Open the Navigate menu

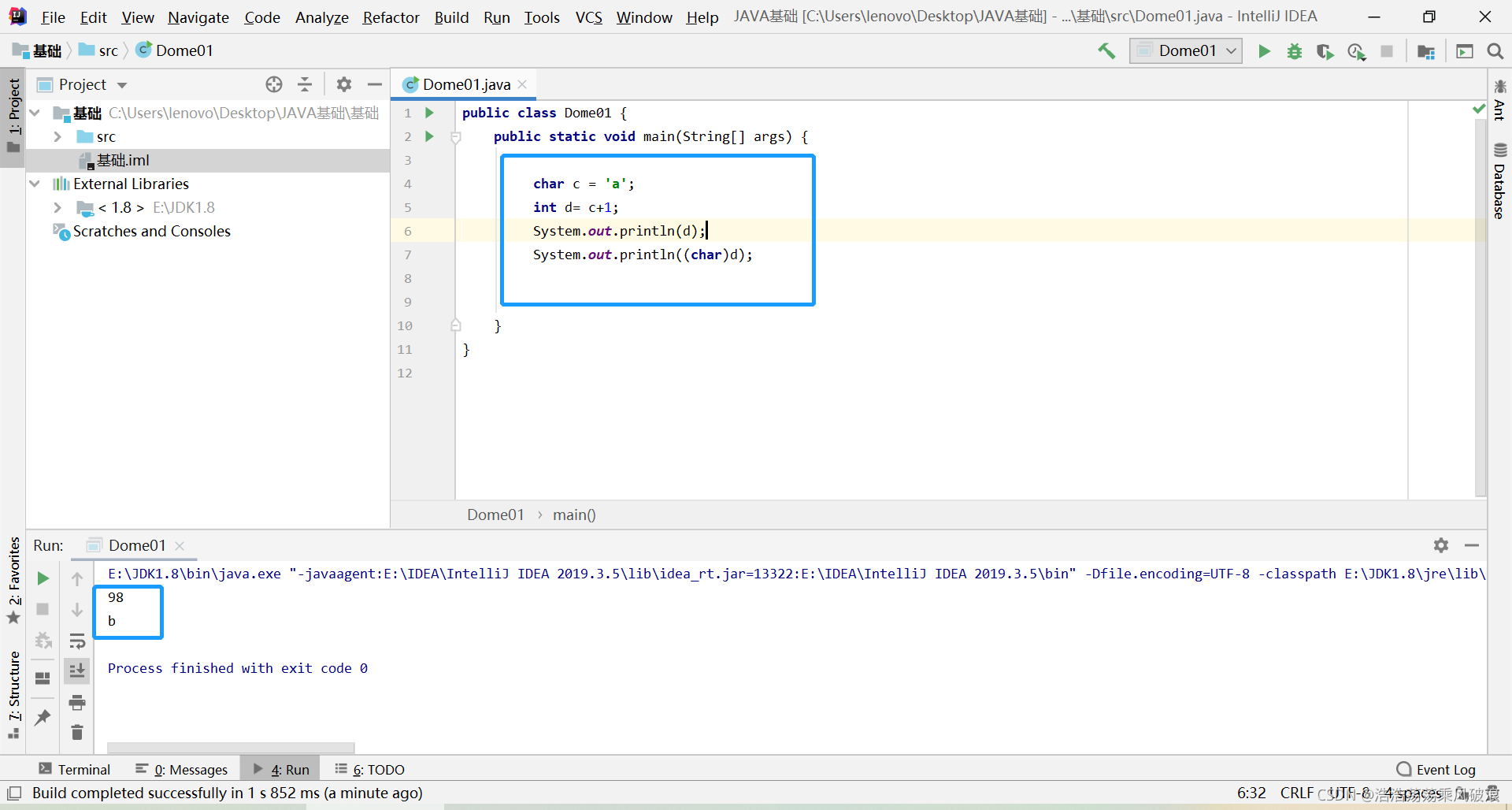pyautogui.click(x=198, y=17)
